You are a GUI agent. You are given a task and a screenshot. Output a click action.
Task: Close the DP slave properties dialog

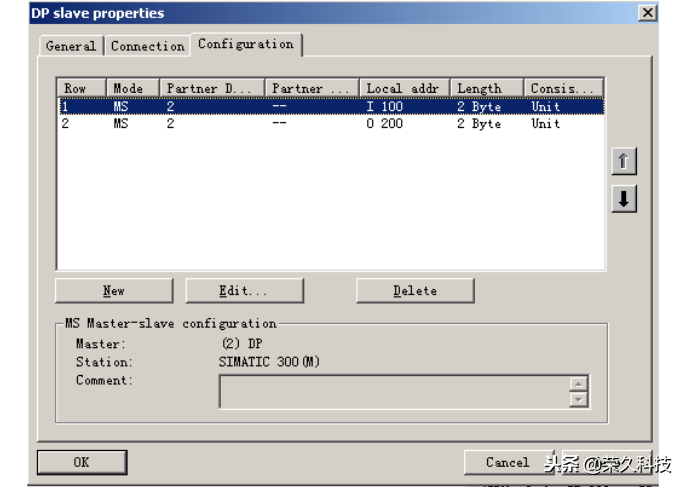point(647,13)
